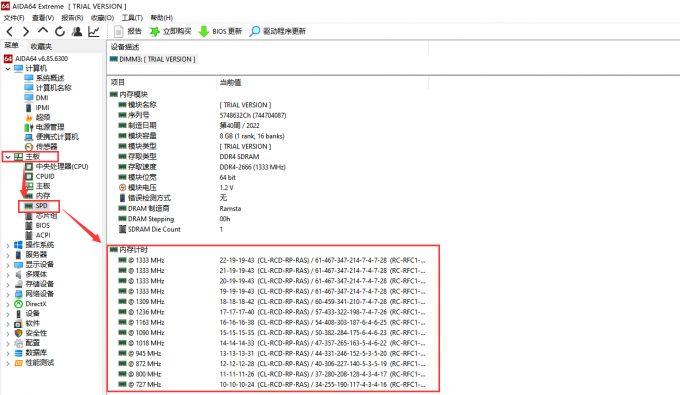Click the 安全性 shield icon
Screen dimensions: 680x395
click(x=18, y=333)
